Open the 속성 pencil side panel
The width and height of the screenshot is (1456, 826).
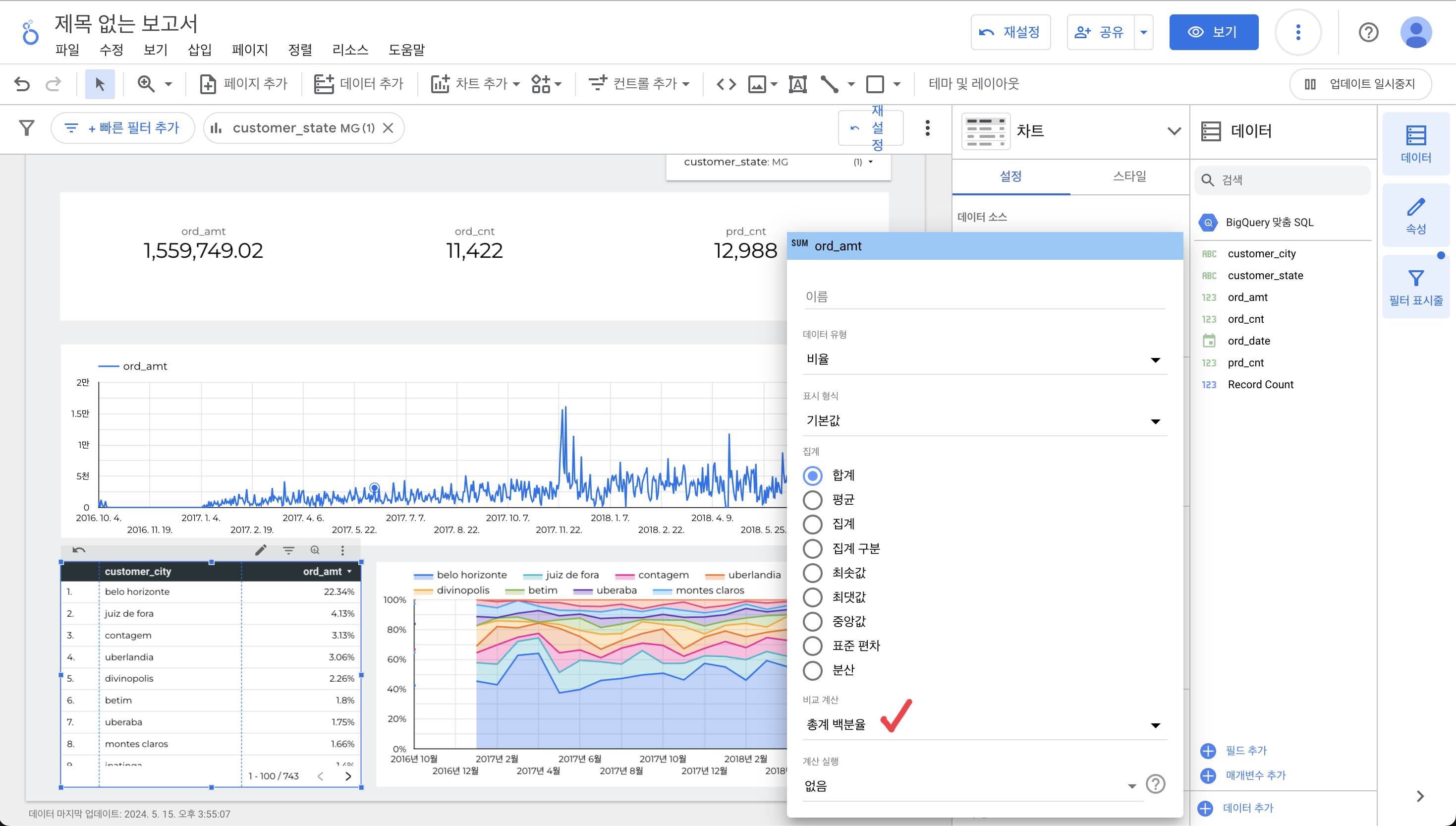coord(1415,215)
